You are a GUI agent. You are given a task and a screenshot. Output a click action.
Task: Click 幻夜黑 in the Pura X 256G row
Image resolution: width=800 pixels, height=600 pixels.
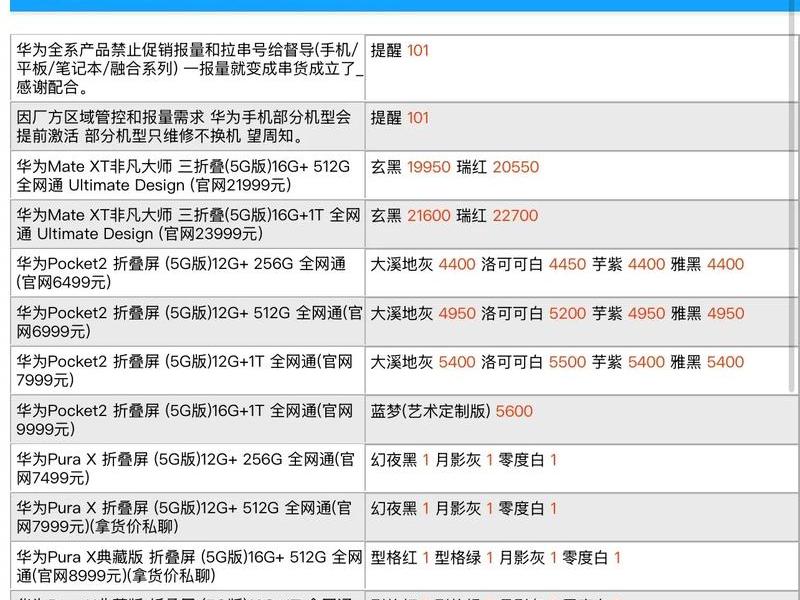tap(394, 460)
